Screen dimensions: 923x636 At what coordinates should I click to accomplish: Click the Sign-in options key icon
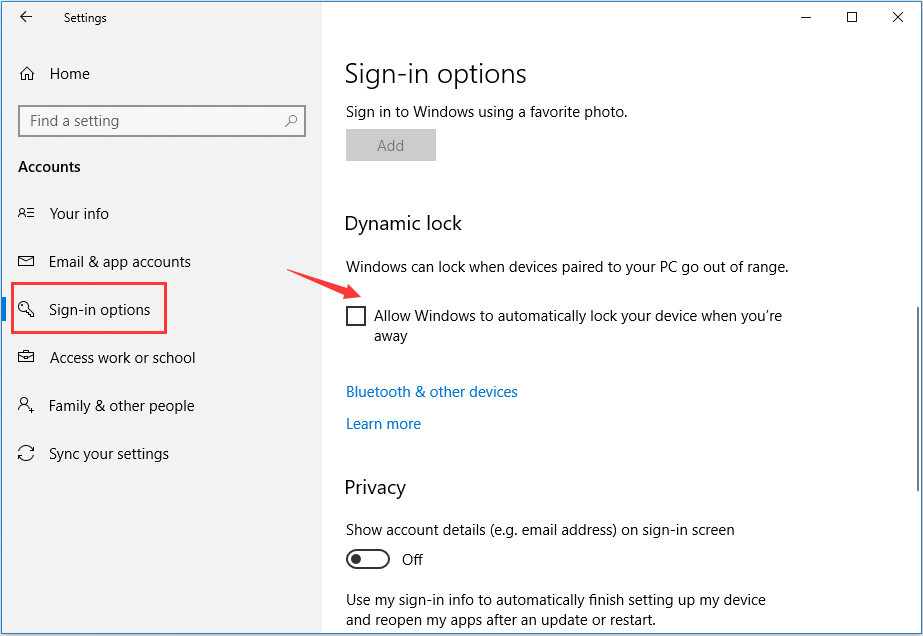27,309
